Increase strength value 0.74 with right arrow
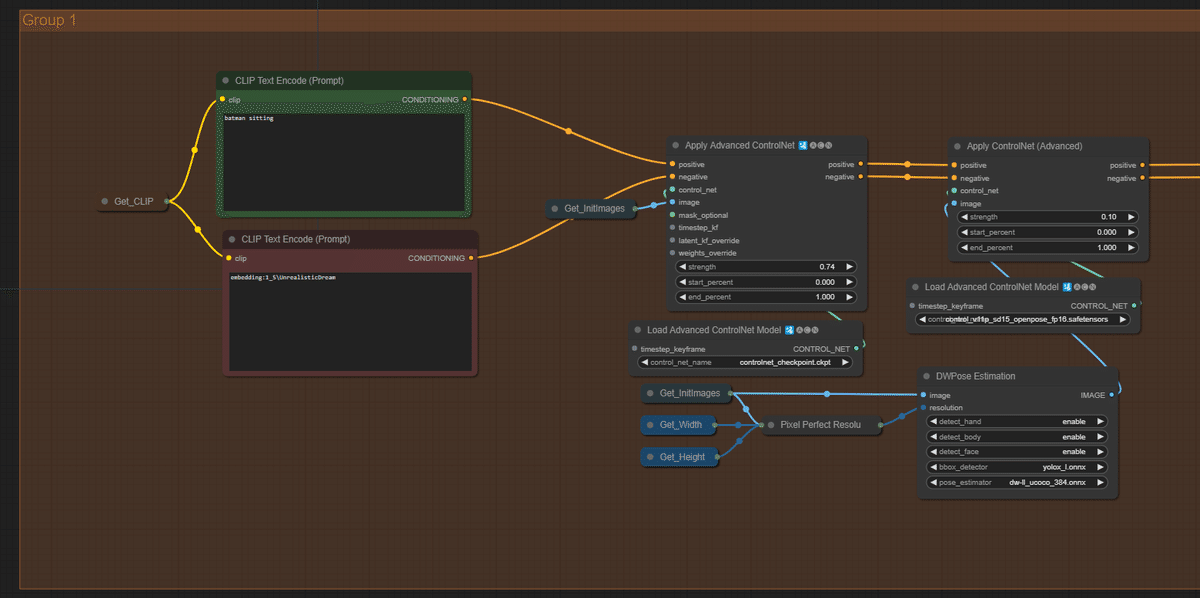The height and width of the screenshot is (598, 1200). 849,267
